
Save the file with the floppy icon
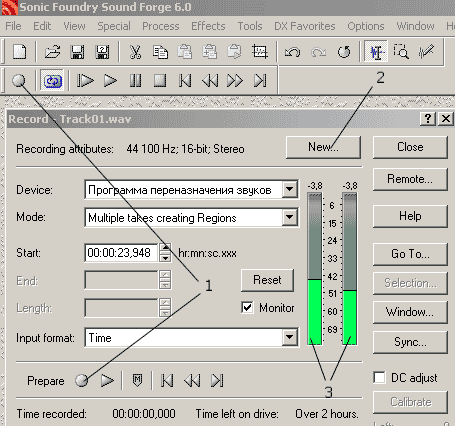[77, 52]
